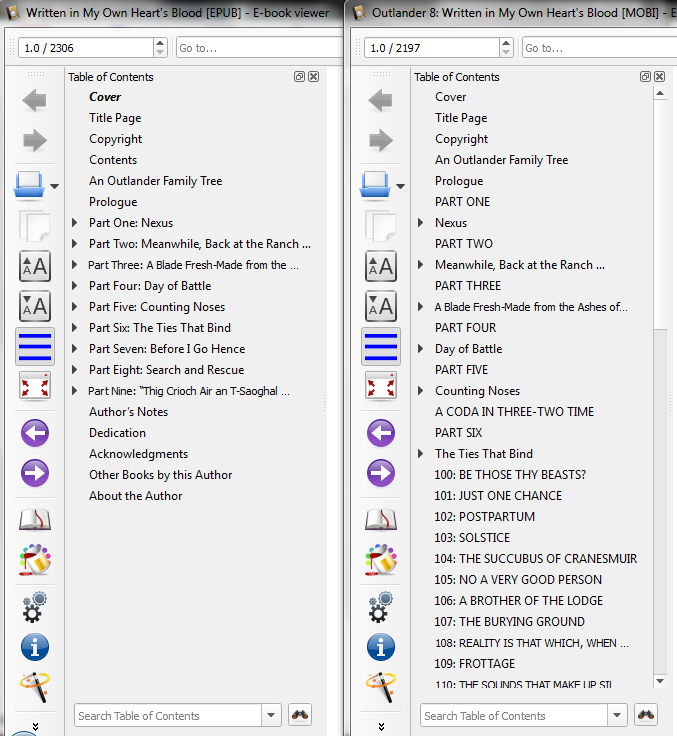
Task: Open Search Table of Contents dropdown in MOBI viewer
Action: click(x=617, y=715)
